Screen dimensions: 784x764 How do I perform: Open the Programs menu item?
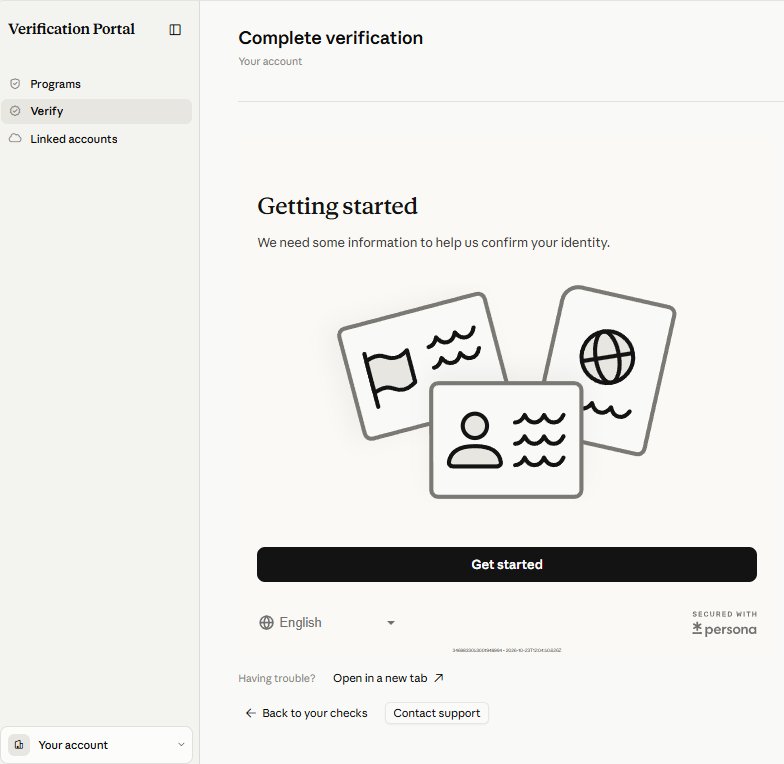pos(96,84)
